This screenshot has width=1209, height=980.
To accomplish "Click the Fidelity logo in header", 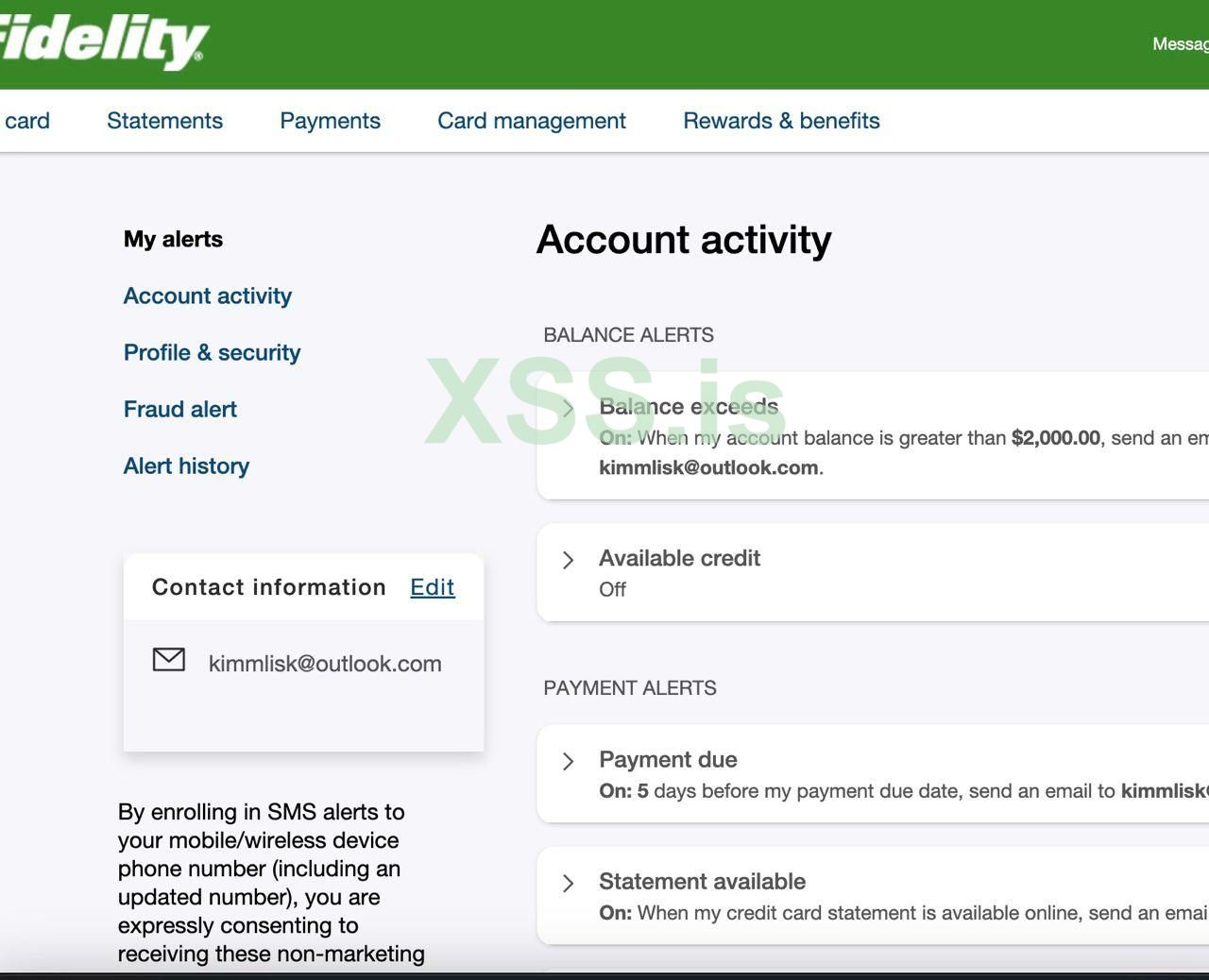I will click(x=102, y=42).
